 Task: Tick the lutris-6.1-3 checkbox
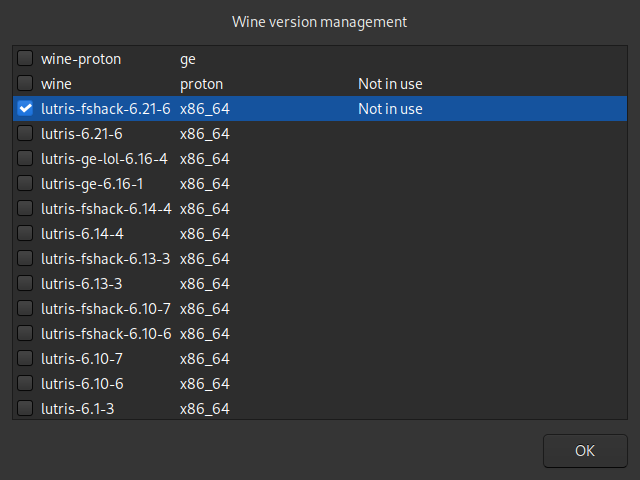pos(25,408)
